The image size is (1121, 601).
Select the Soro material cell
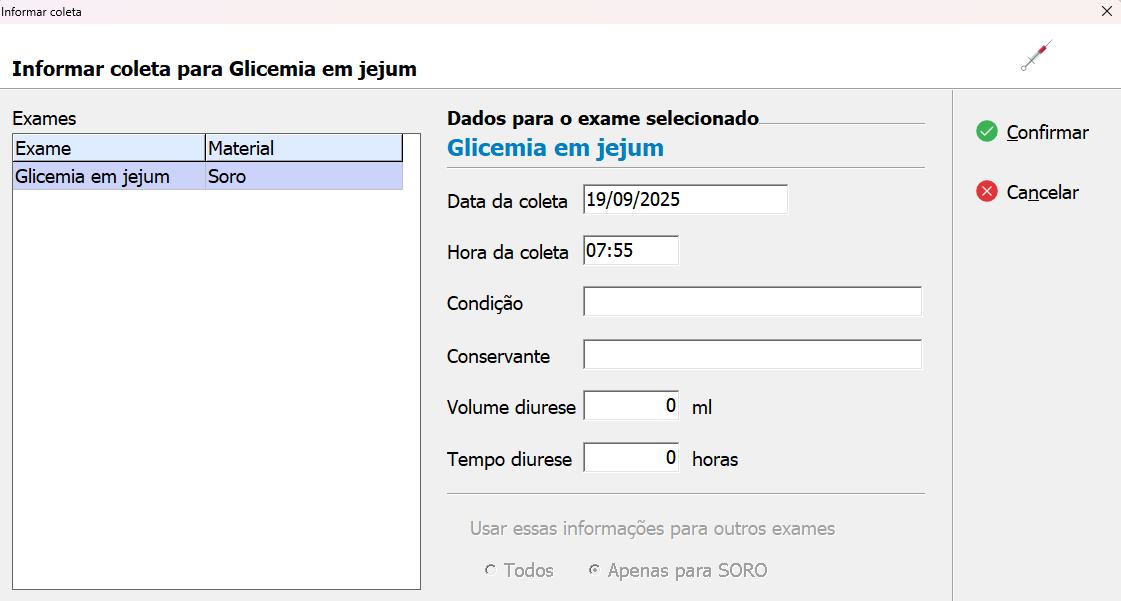coord(304,176)
